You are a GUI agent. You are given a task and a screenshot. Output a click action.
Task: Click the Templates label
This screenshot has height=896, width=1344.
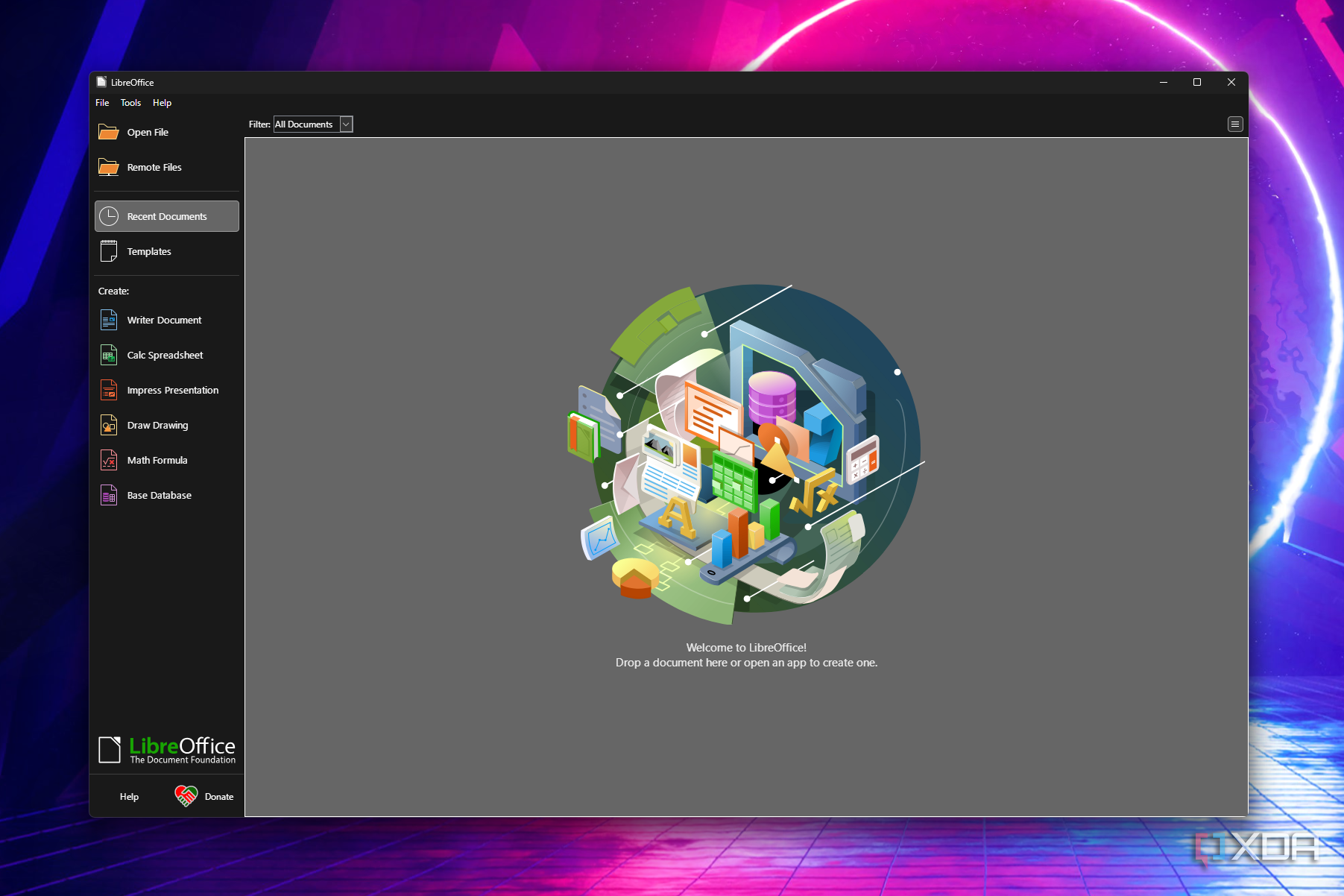coord(149,251)
